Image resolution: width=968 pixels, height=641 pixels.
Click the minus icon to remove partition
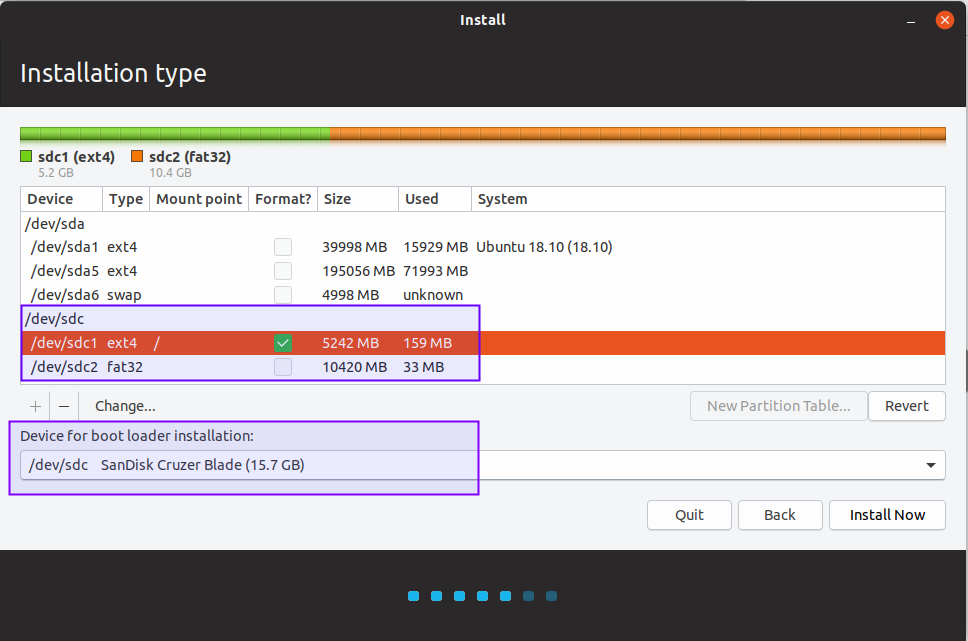click(64, 406)
